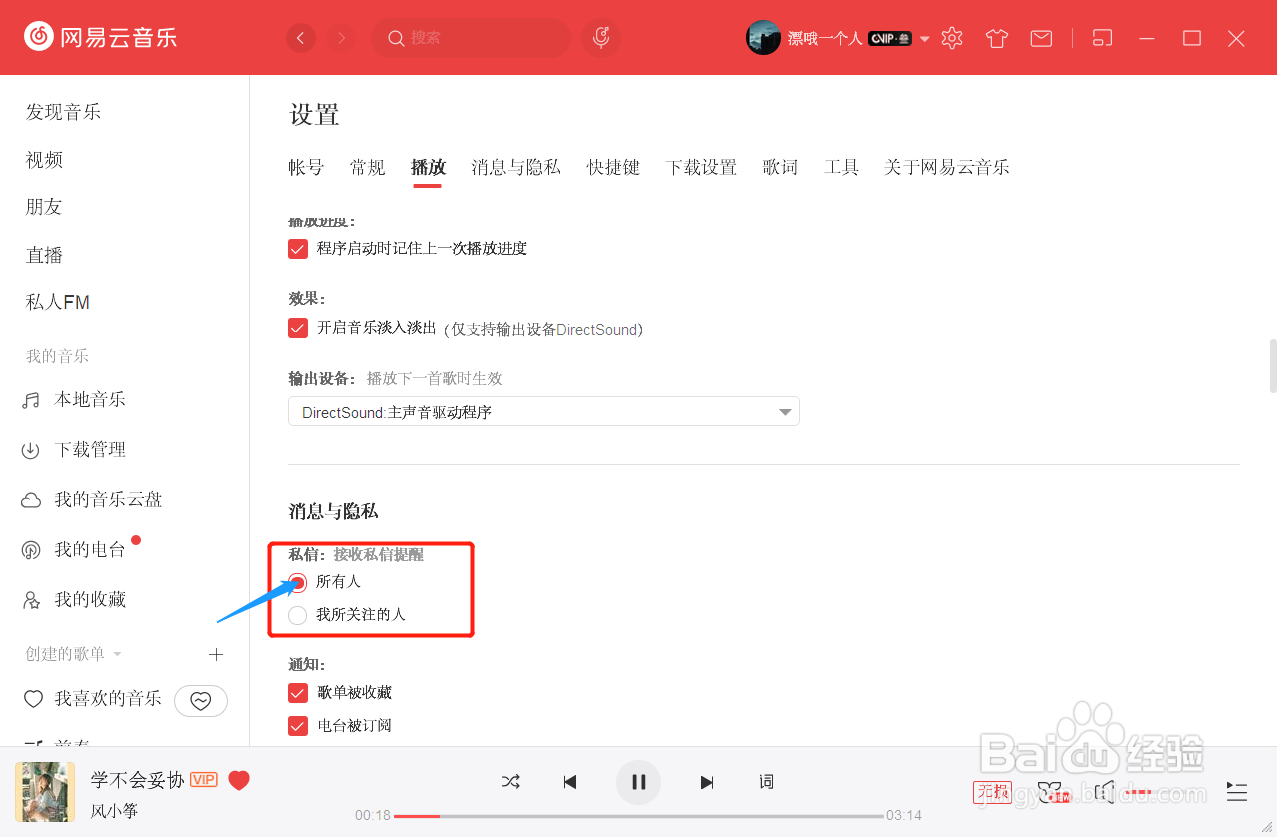The height and width of the screenshot is (837, 1277).
Task: Expand the username account dropdown arrow
Action: coord(925,39)
